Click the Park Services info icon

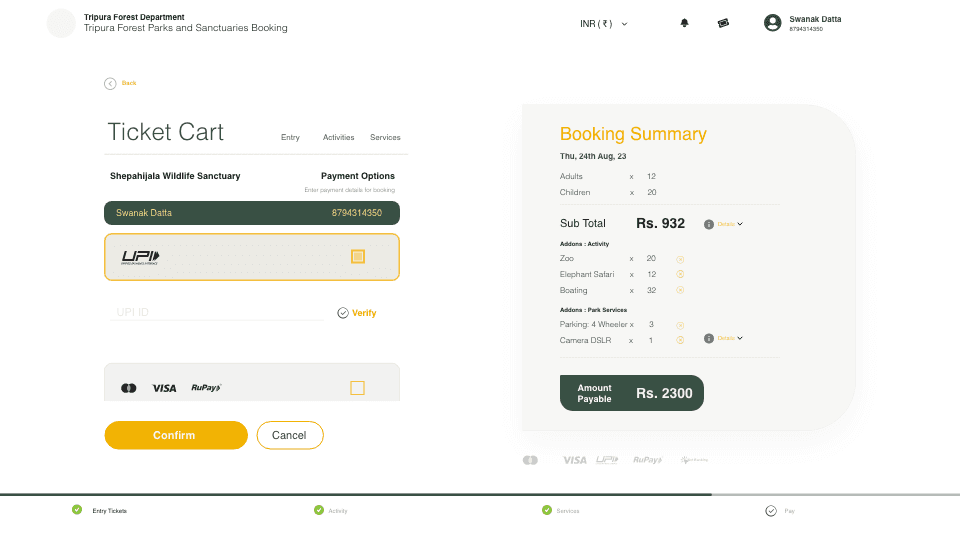[x=708, y=339]
